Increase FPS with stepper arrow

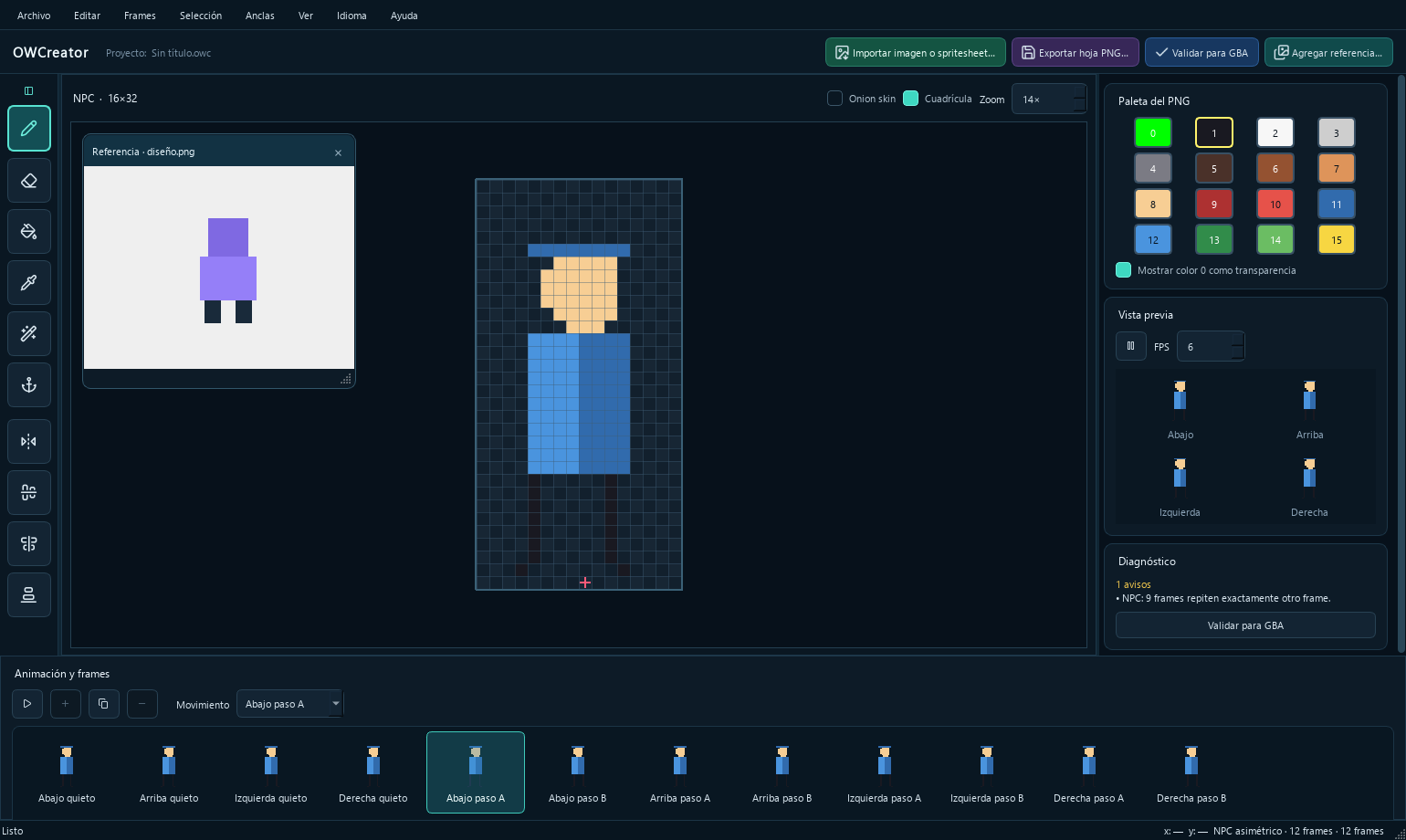coord(1237,341)
